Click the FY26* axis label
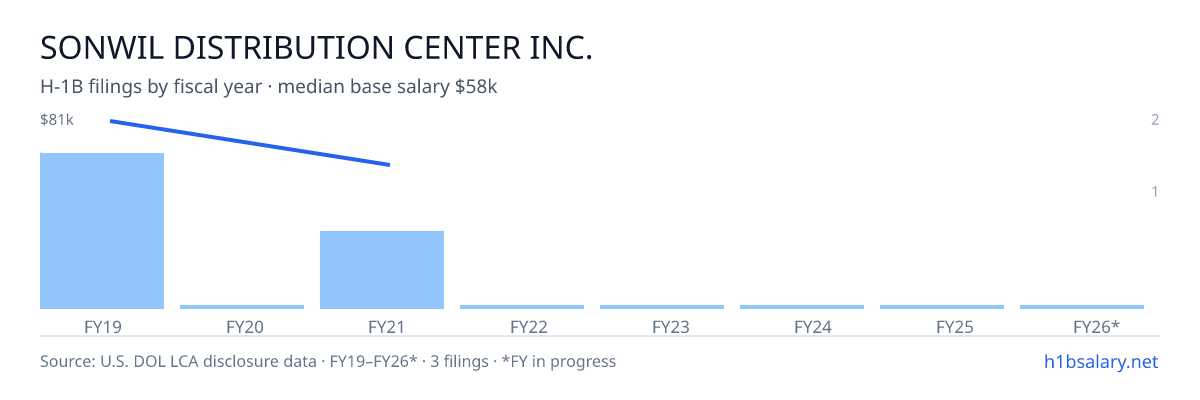The width and height of the screenshot is (1200, 400). [x=1096, y=326]
